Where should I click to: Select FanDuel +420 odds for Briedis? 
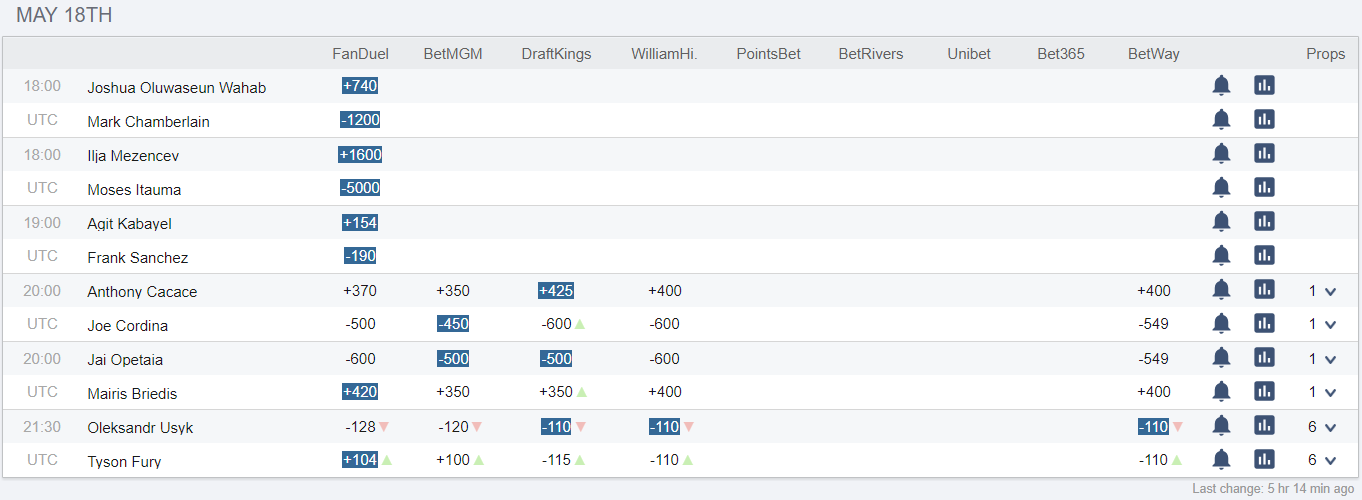[x=360, y=392]
